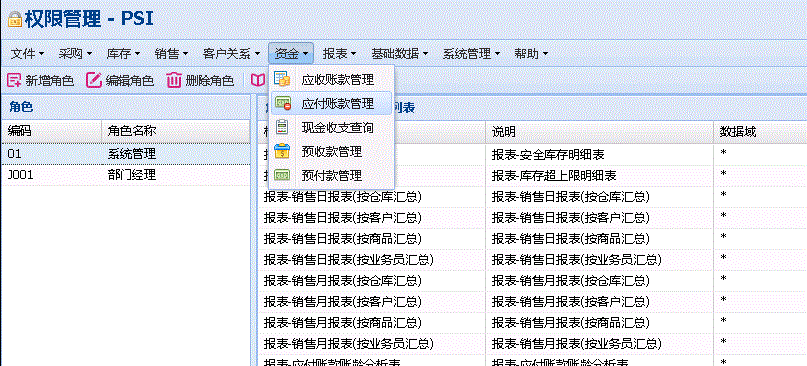Click the 说明 column header
The image size is (807, 366).
599,132
